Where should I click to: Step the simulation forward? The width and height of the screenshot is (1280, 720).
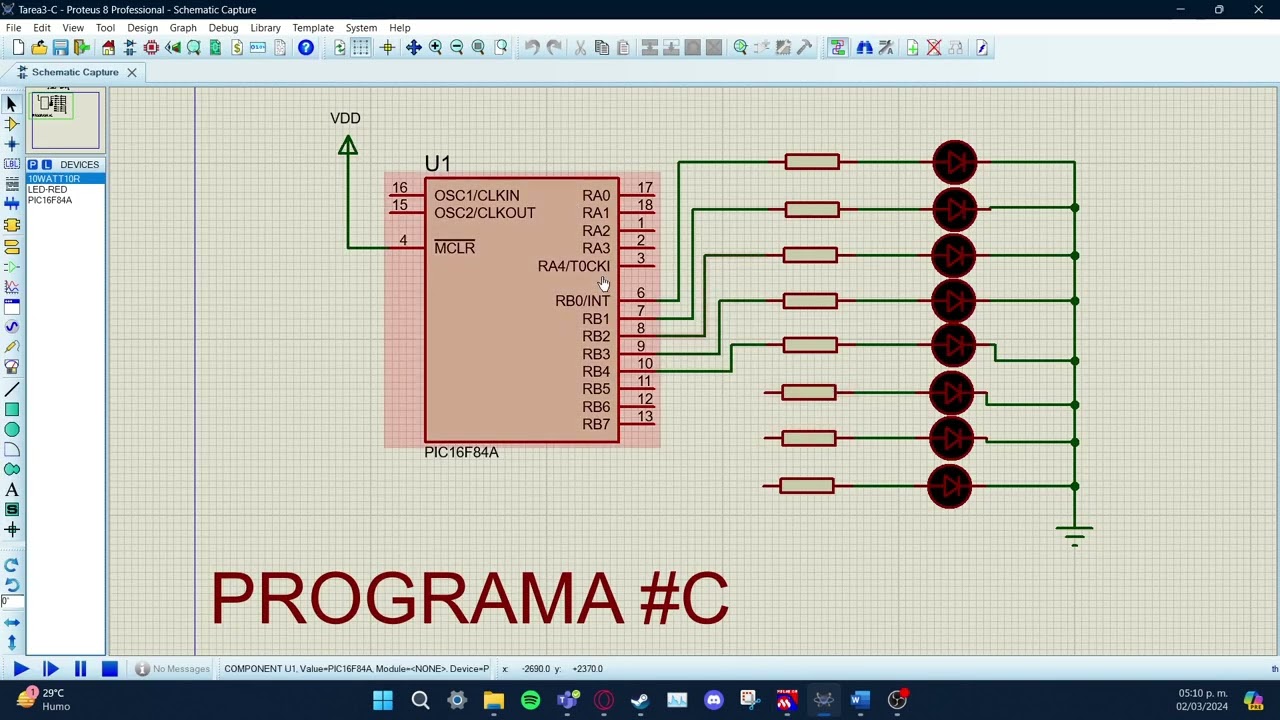point(51,669)
